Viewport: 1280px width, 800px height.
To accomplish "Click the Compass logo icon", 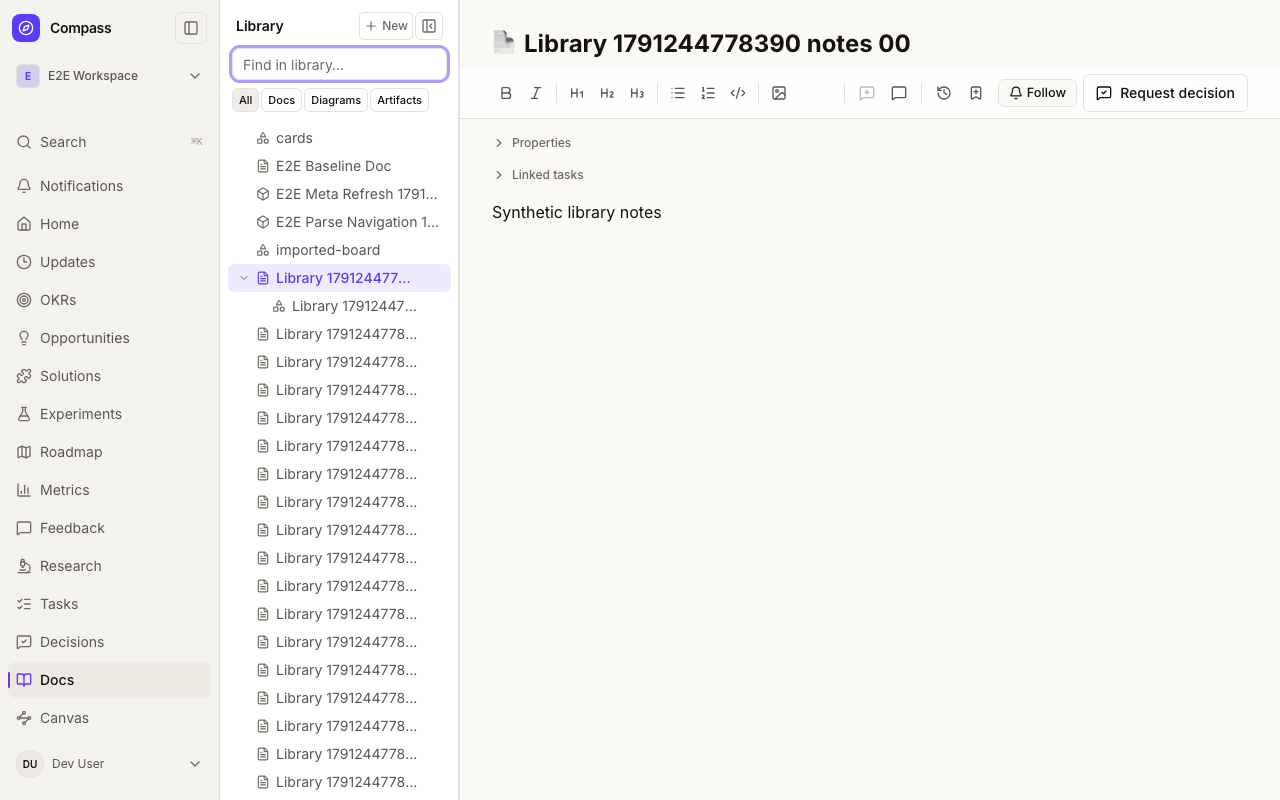I will point(26,28).
